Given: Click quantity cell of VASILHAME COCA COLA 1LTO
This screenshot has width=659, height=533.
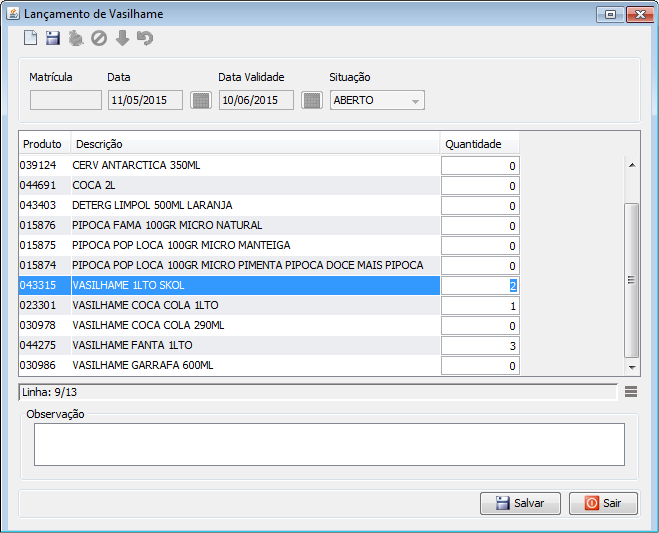Looking at the screenshot, I should [x=480, y=306].
